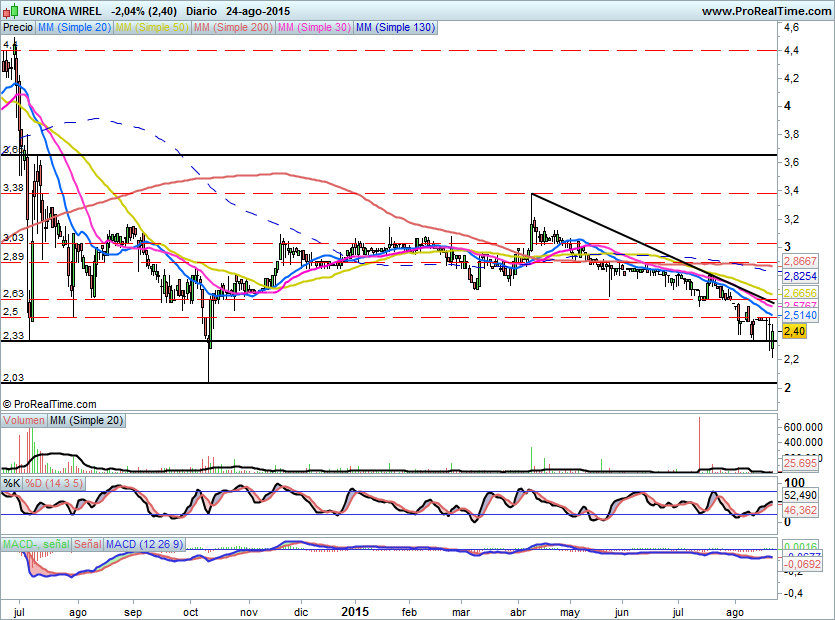
Task: Click the oct month marker on time axis
Action: pyautogui.click(x=191, y=613)
